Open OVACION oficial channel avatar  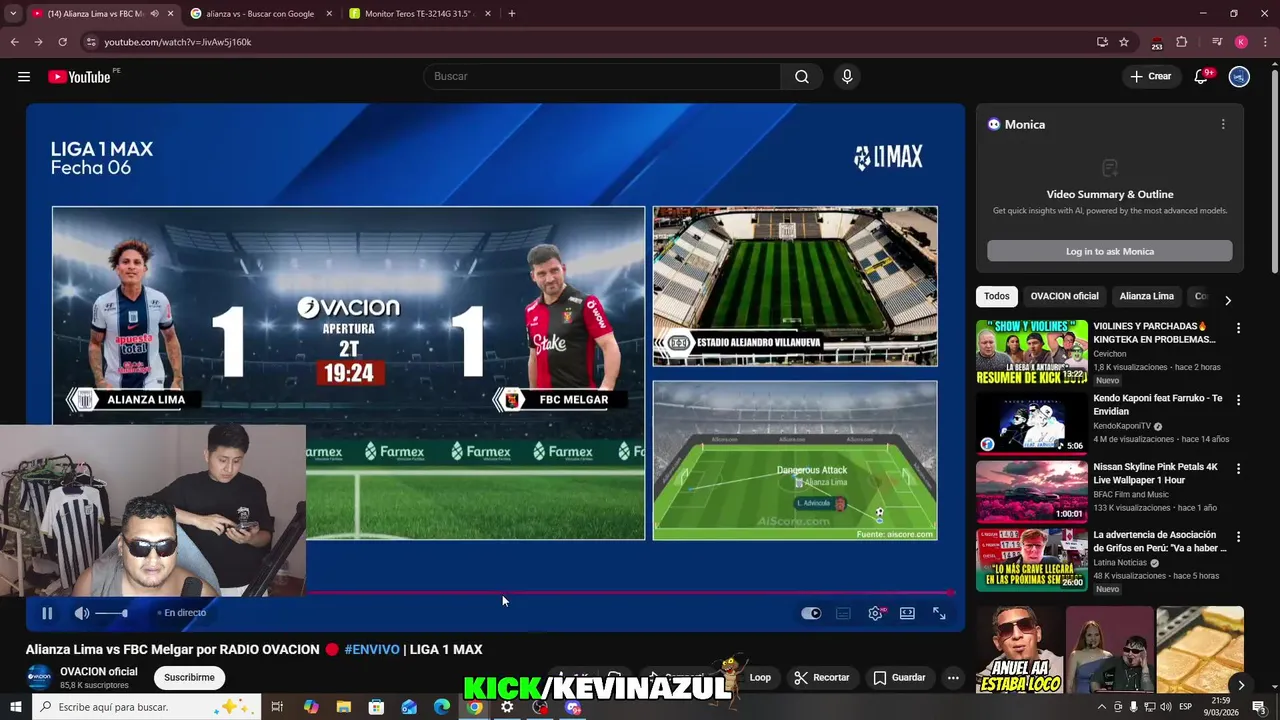point(39,677)
